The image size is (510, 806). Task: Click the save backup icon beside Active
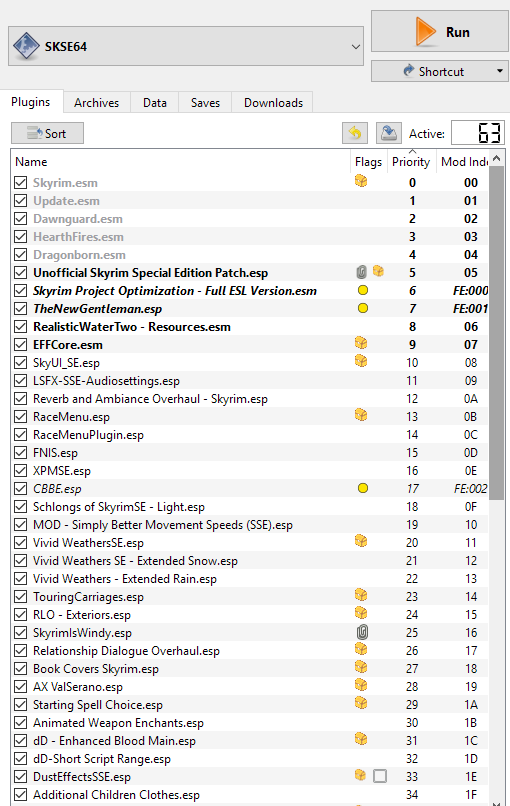389,134
